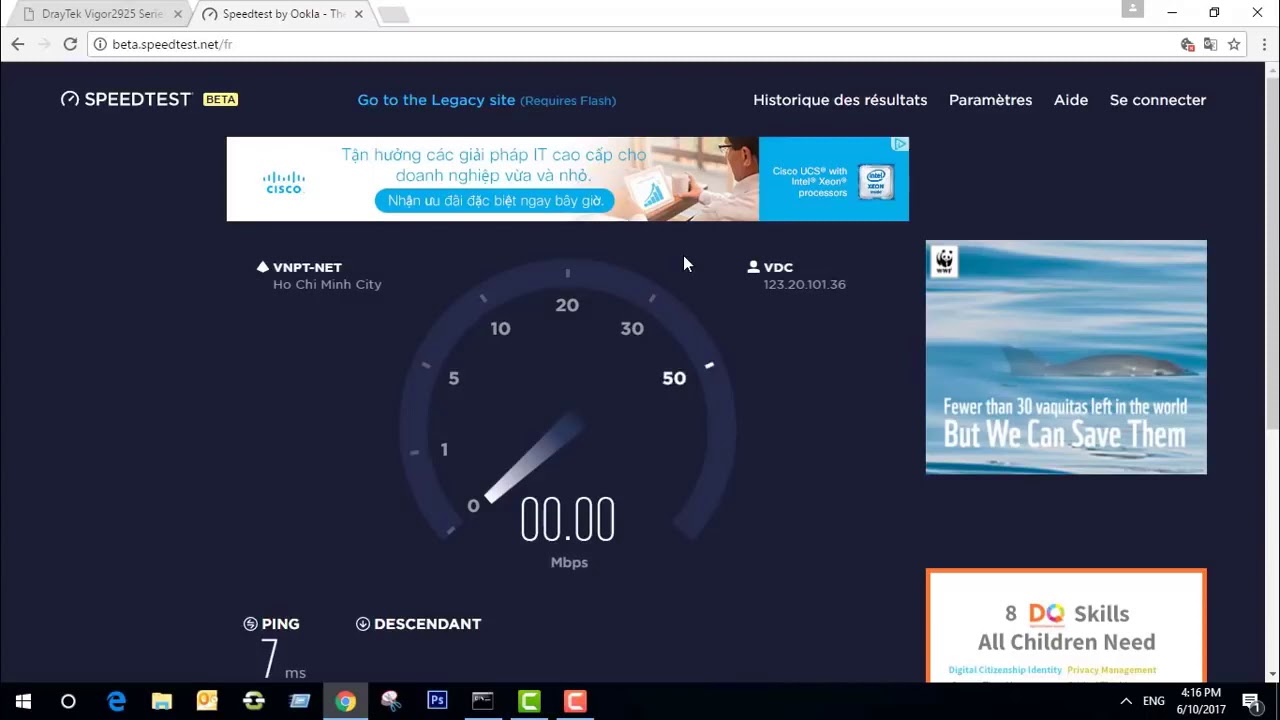
Task: Open blocked cookies icon in address bar
Action: tap(1187, 44)
